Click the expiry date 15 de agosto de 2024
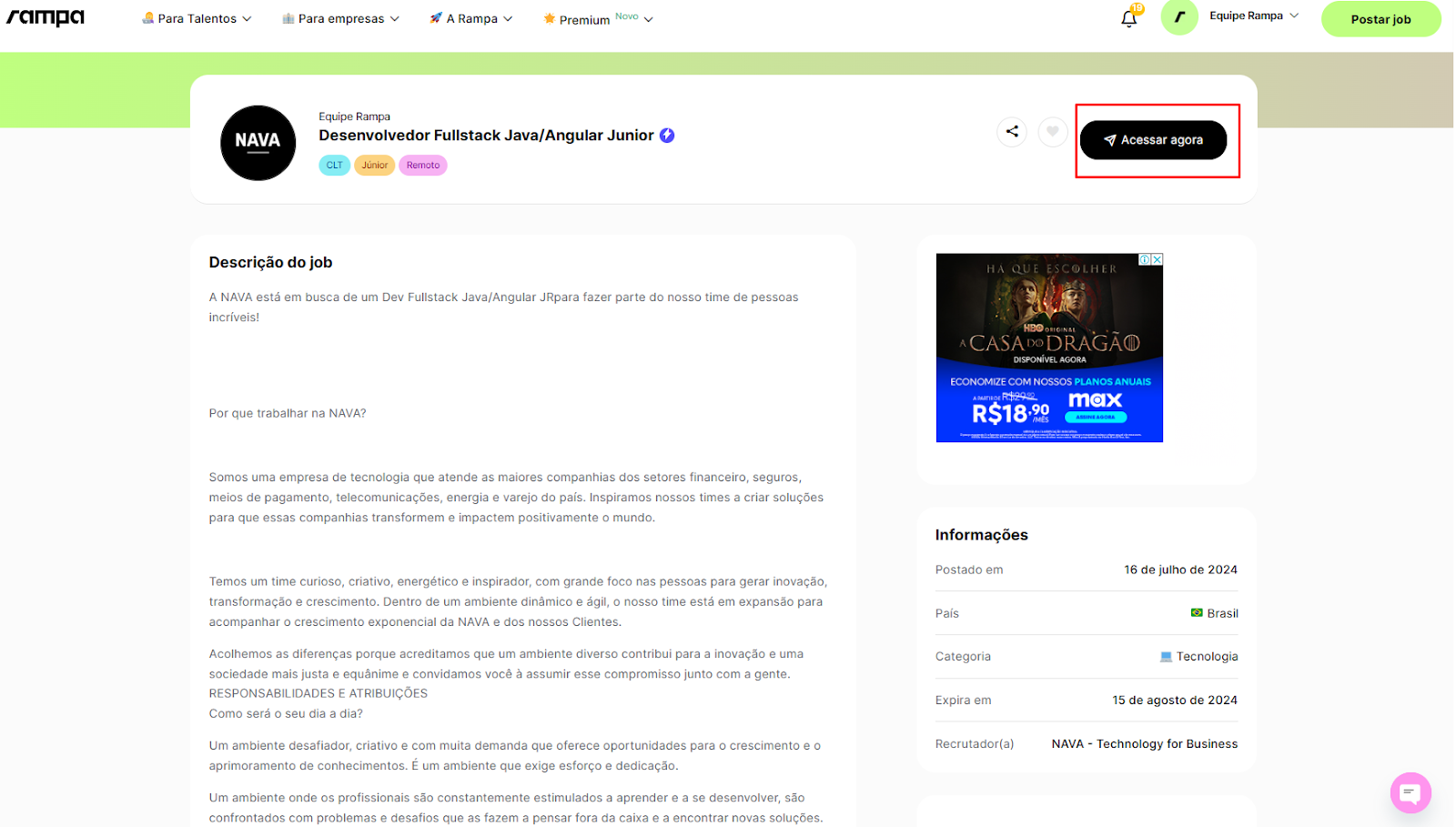Image resolution: width=1456 pixels, height=827 pixels. [1174, 701]
